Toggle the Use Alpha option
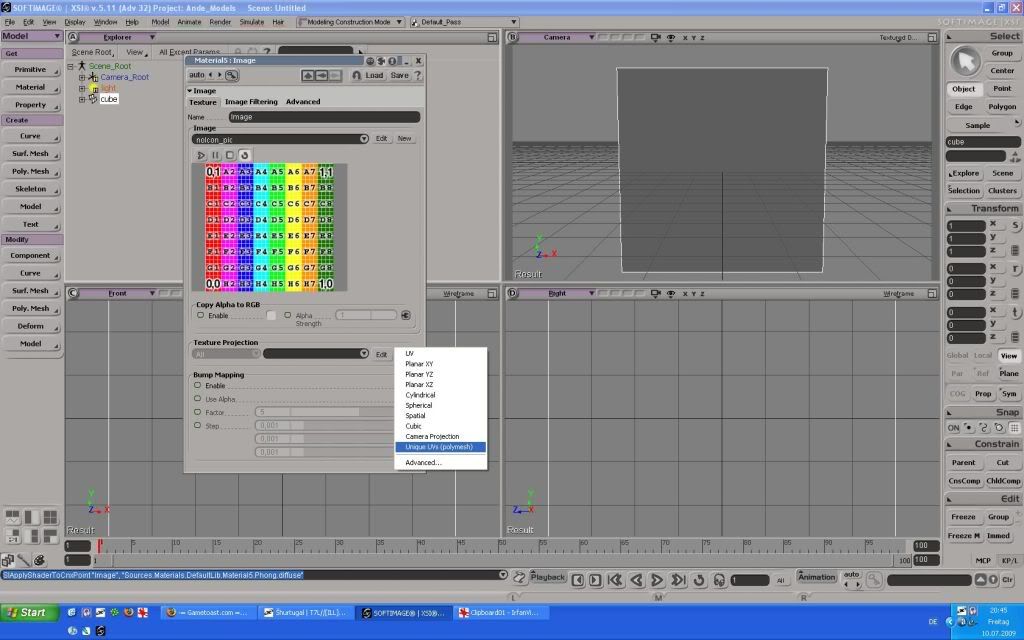Viewport: 1024px width, 640px height. click(198, 399)
